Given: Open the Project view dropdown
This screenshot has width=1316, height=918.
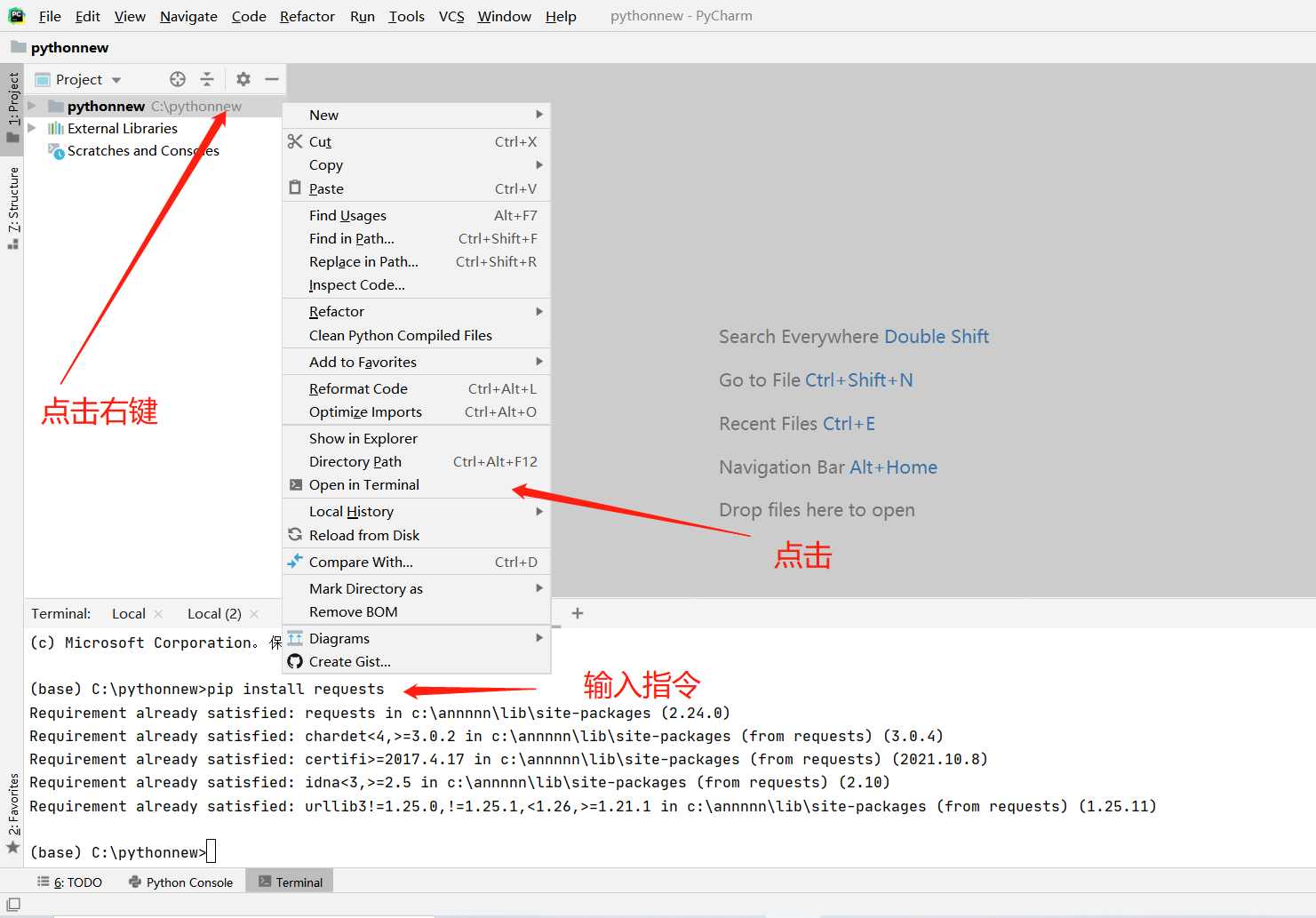Looking at the screenshot, I should click(116, 80).
